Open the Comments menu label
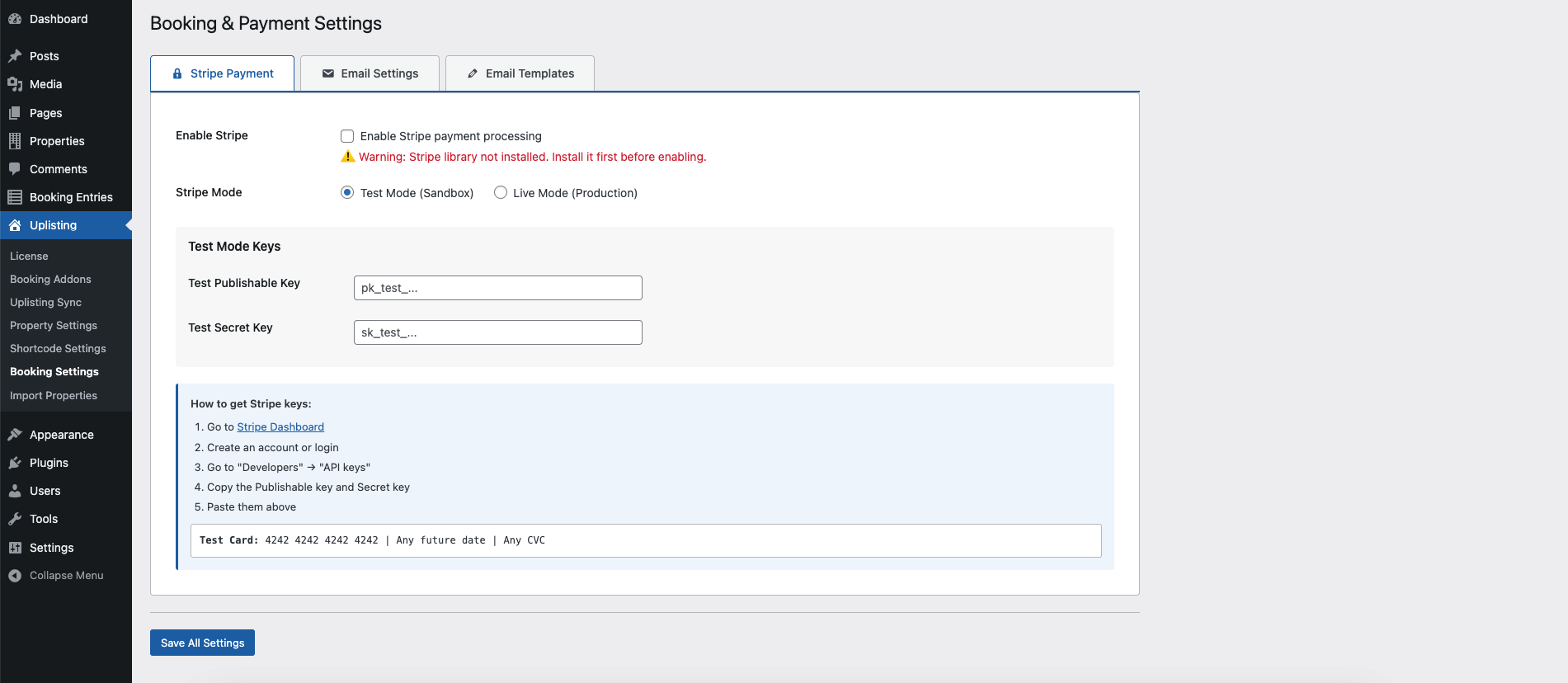Viewport: 1568px width, 683px height. pyautogui.click(x=59, y=169)
